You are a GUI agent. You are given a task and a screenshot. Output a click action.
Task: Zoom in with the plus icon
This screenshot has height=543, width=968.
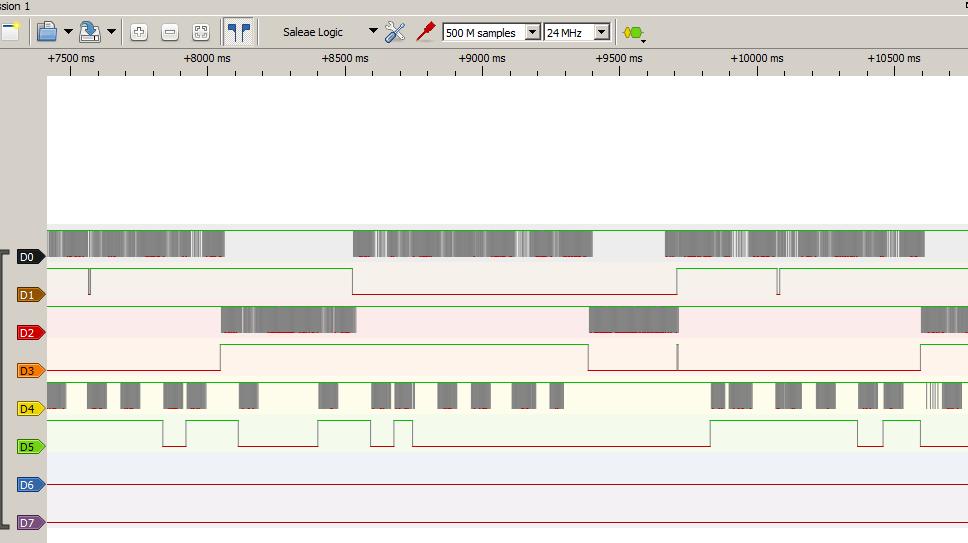[x=139, y=32]
